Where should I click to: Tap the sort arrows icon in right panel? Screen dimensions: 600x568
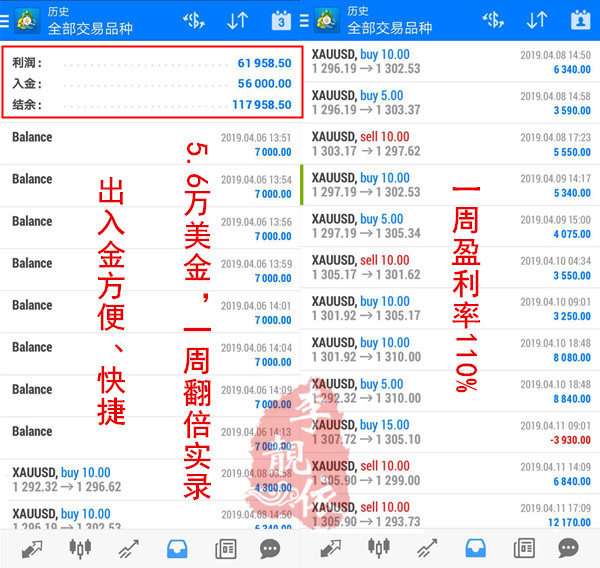click(537, 19)
